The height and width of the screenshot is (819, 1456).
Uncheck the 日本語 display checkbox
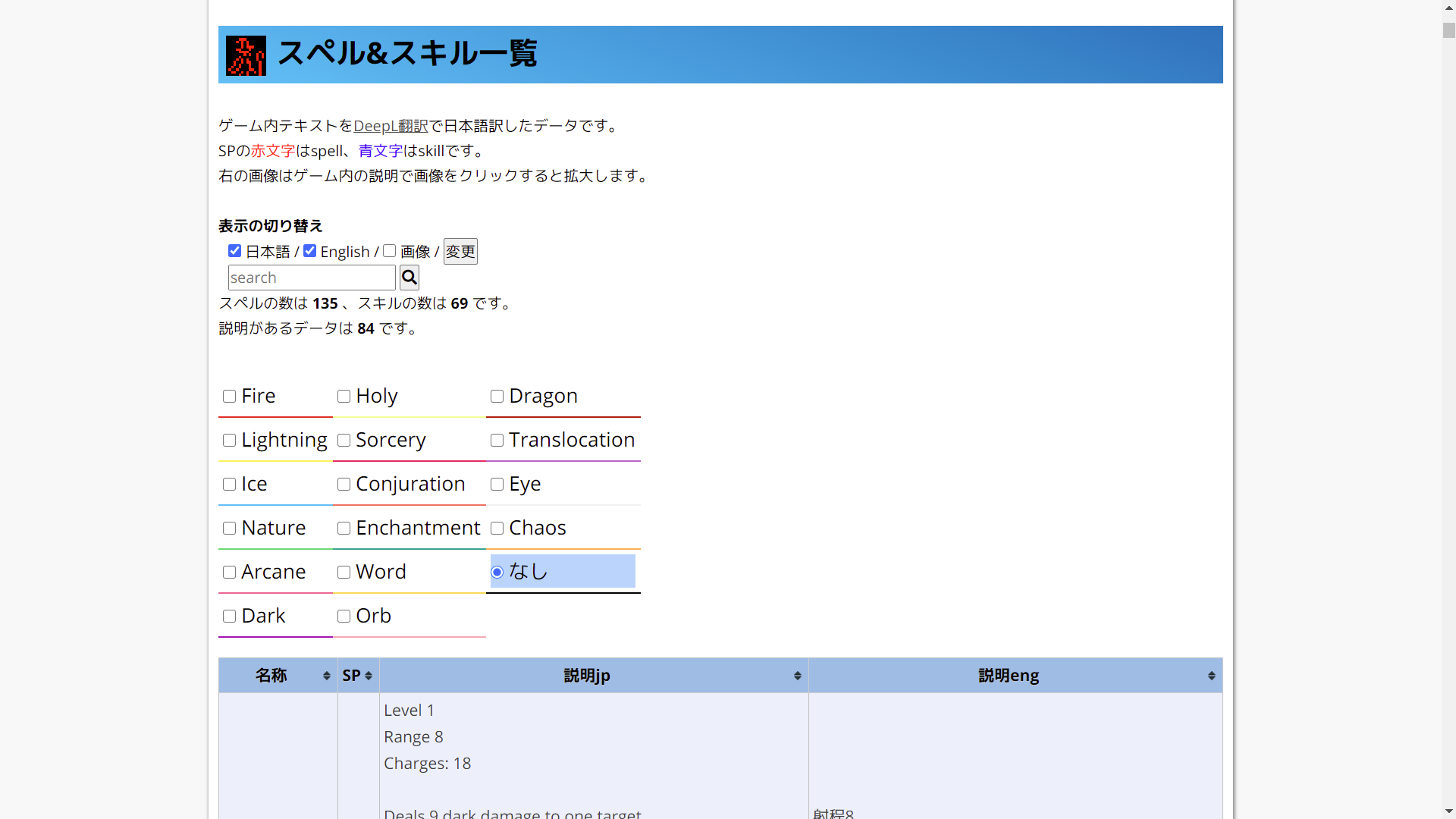[x=235, y=251]
